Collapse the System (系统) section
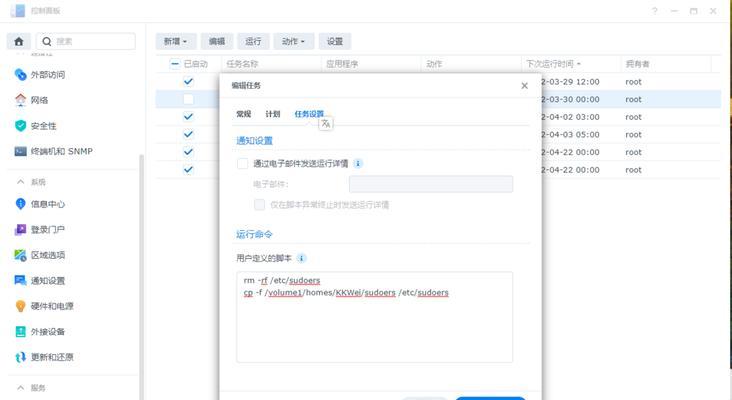Image resolution: width=732 pixels, height=400 pixels. point(21,182)
